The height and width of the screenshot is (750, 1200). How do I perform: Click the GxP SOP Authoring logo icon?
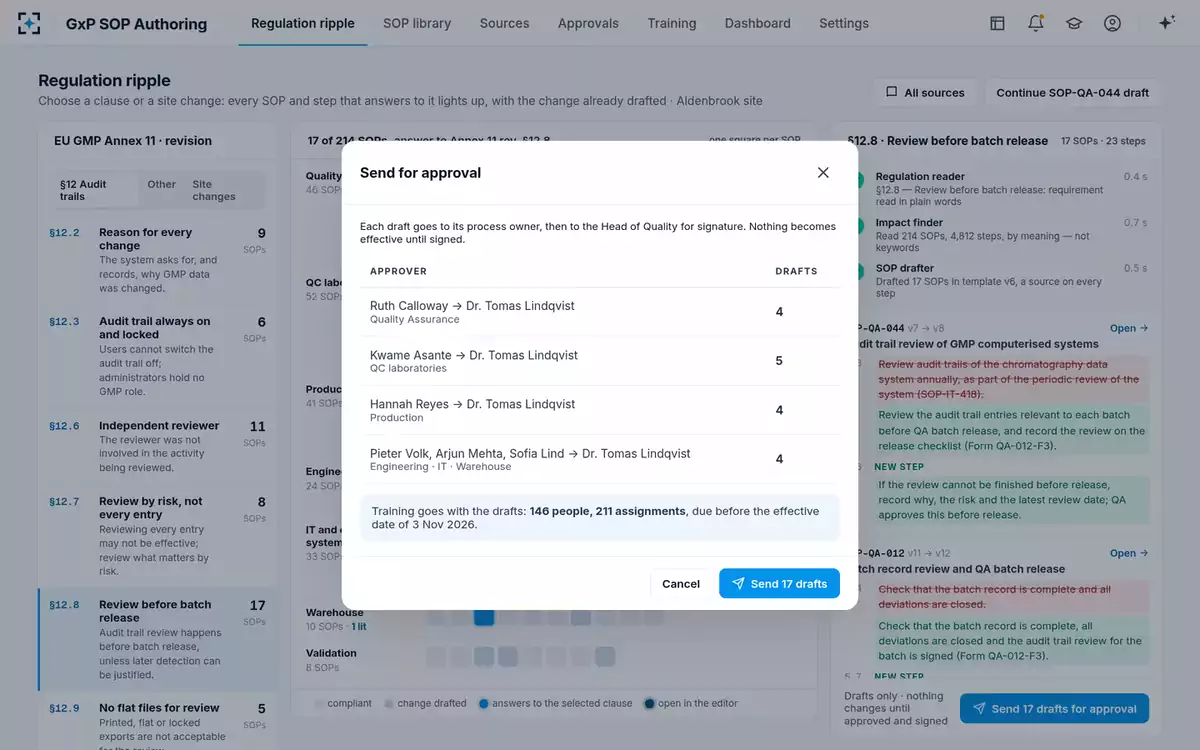click(x=30, y=23)
